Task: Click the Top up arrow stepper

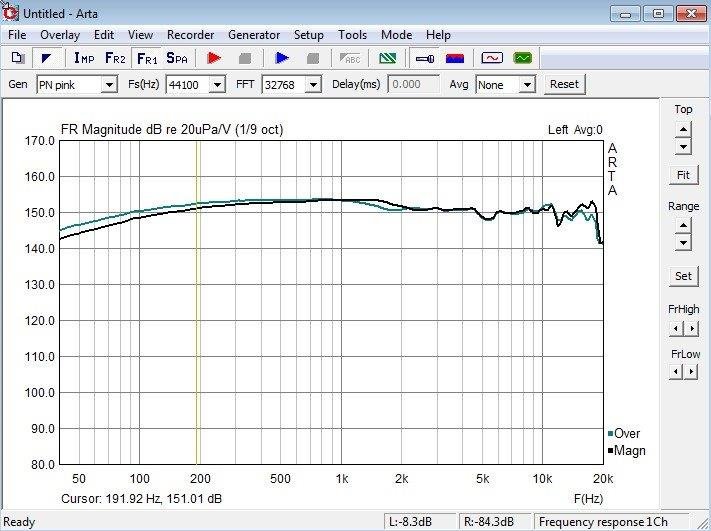Action: point(683,129)
